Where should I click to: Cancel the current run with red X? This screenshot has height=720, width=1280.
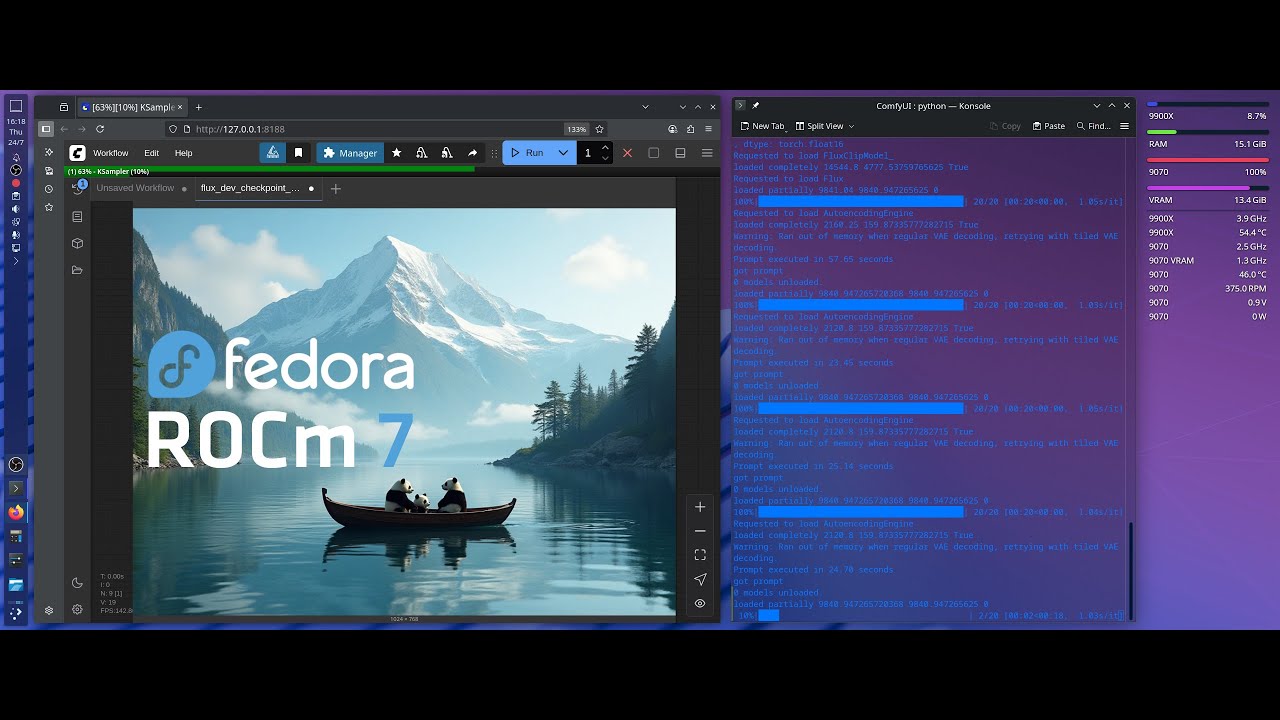pyautogui.click(x=627, y=153)
